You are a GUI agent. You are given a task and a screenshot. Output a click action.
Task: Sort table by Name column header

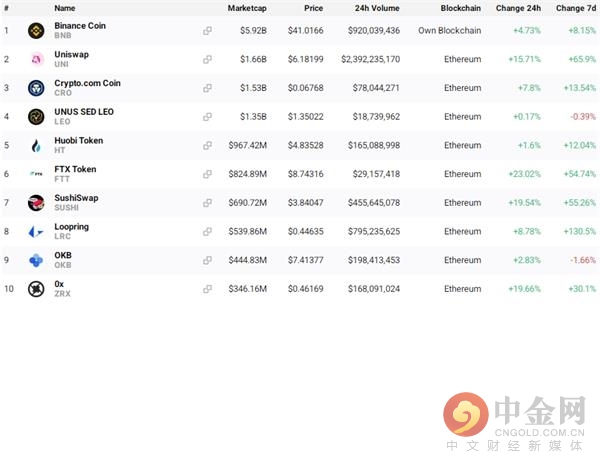pyautogui.click(x=65, y=8)
